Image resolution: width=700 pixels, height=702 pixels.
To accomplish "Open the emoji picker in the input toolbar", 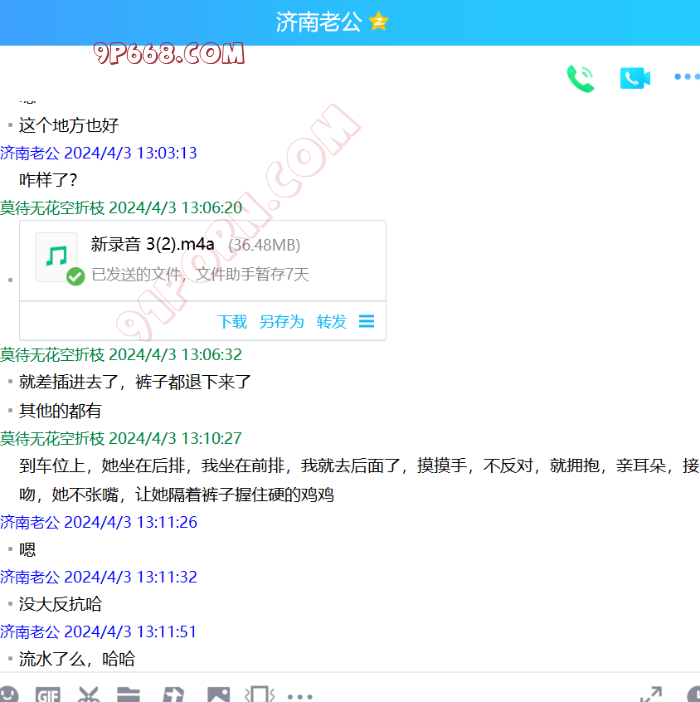I will tap(8, 694).
